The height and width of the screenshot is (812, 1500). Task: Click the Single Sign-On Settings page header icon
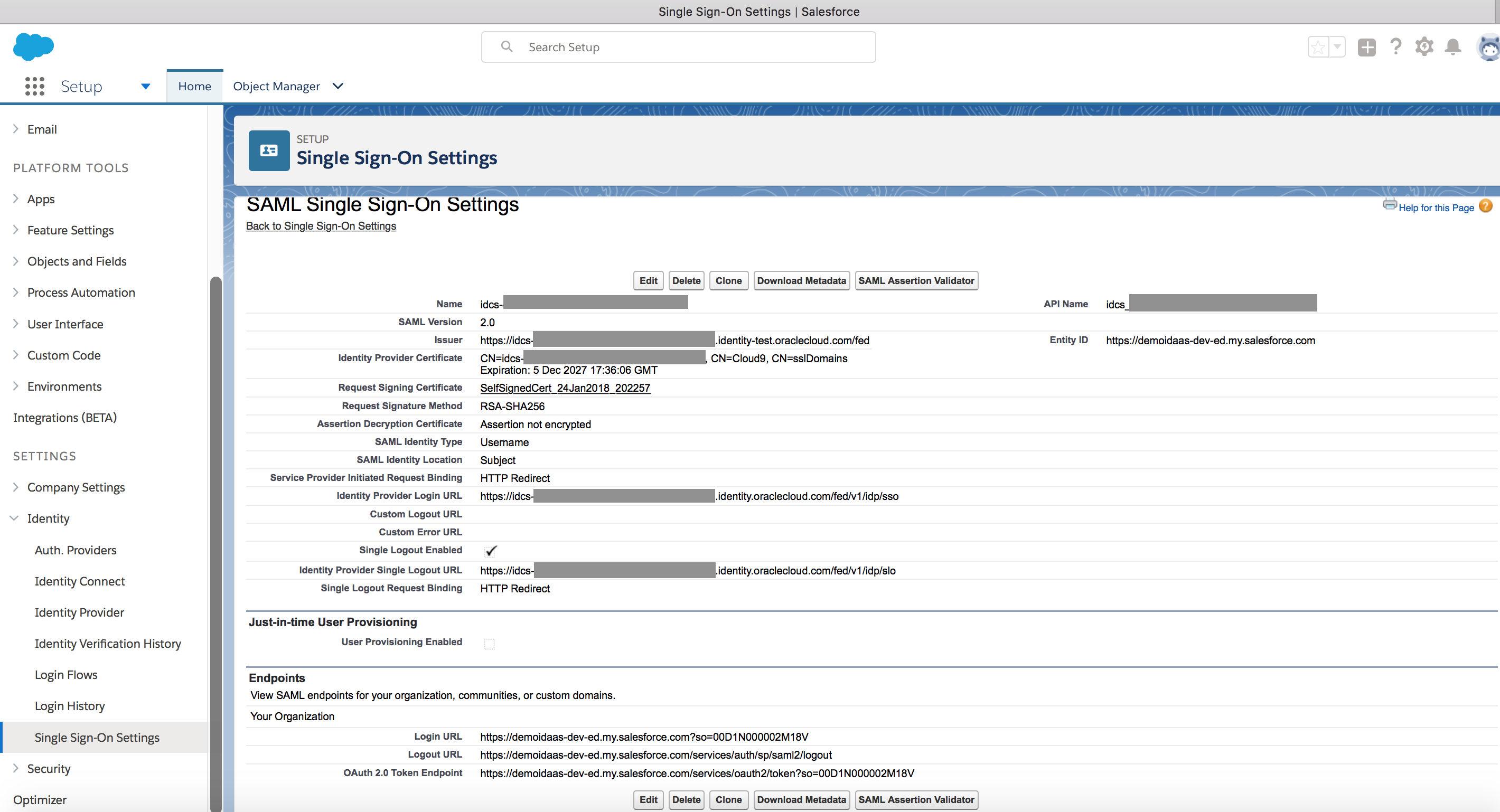pyautogui.click(x=269, y=151)
